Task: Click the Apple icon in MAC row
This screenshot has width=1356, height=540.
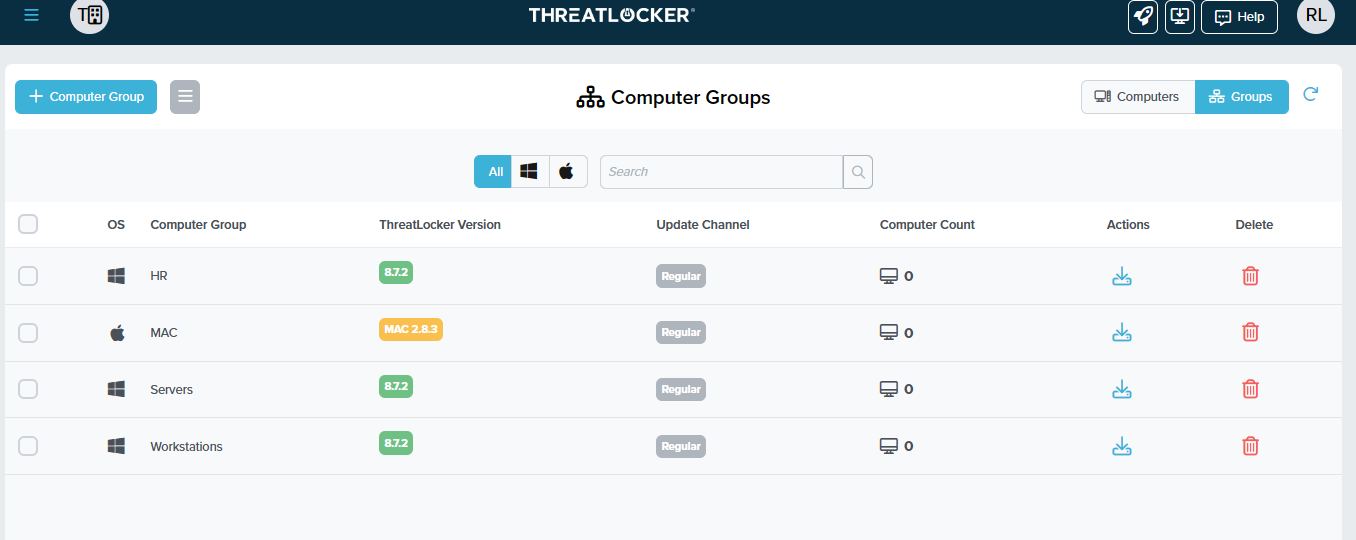Action: (x=117, y=332)
